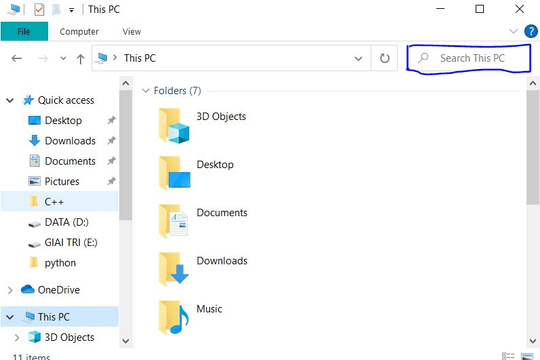Click the Search This PC box
Viewport: 540px width, 360px height.
coord(469,58)
